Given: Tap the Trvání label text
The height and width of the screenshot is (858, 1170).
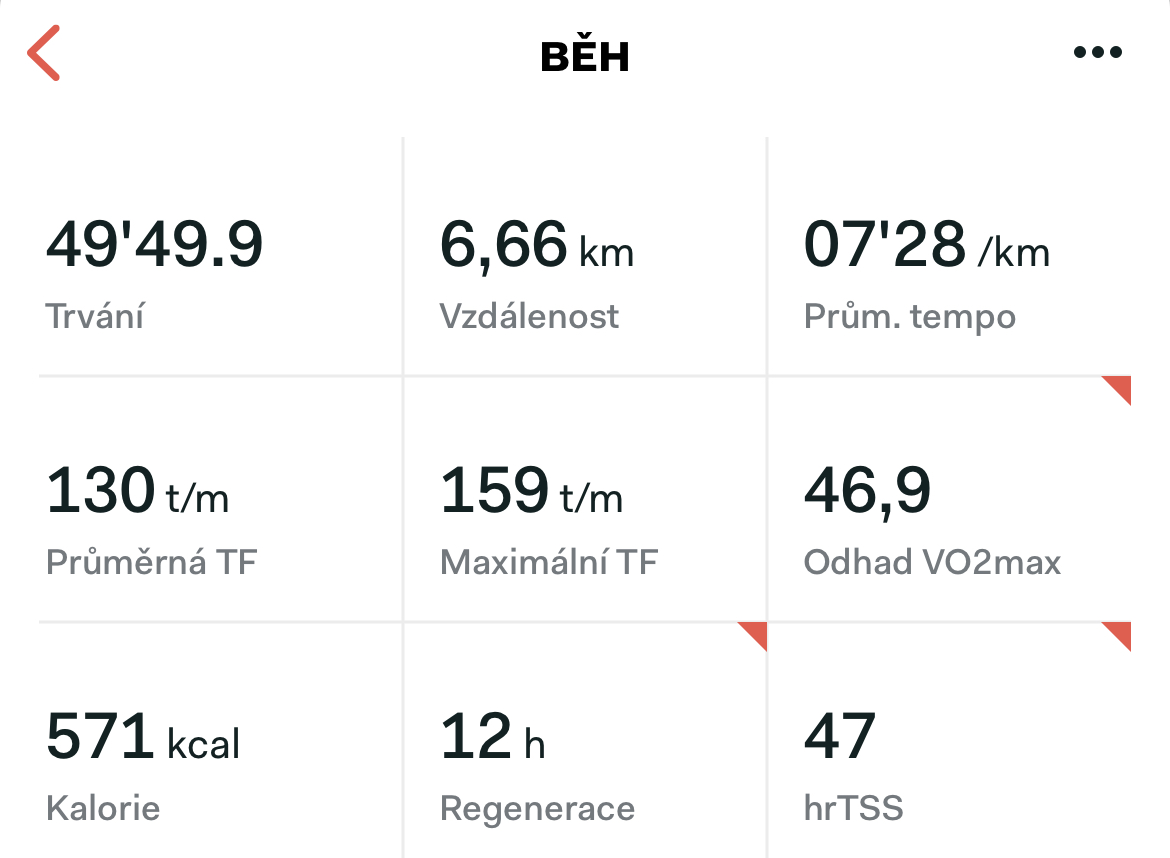Looking at the screenshot, I should pyautogui.click(x=95, y=316).
